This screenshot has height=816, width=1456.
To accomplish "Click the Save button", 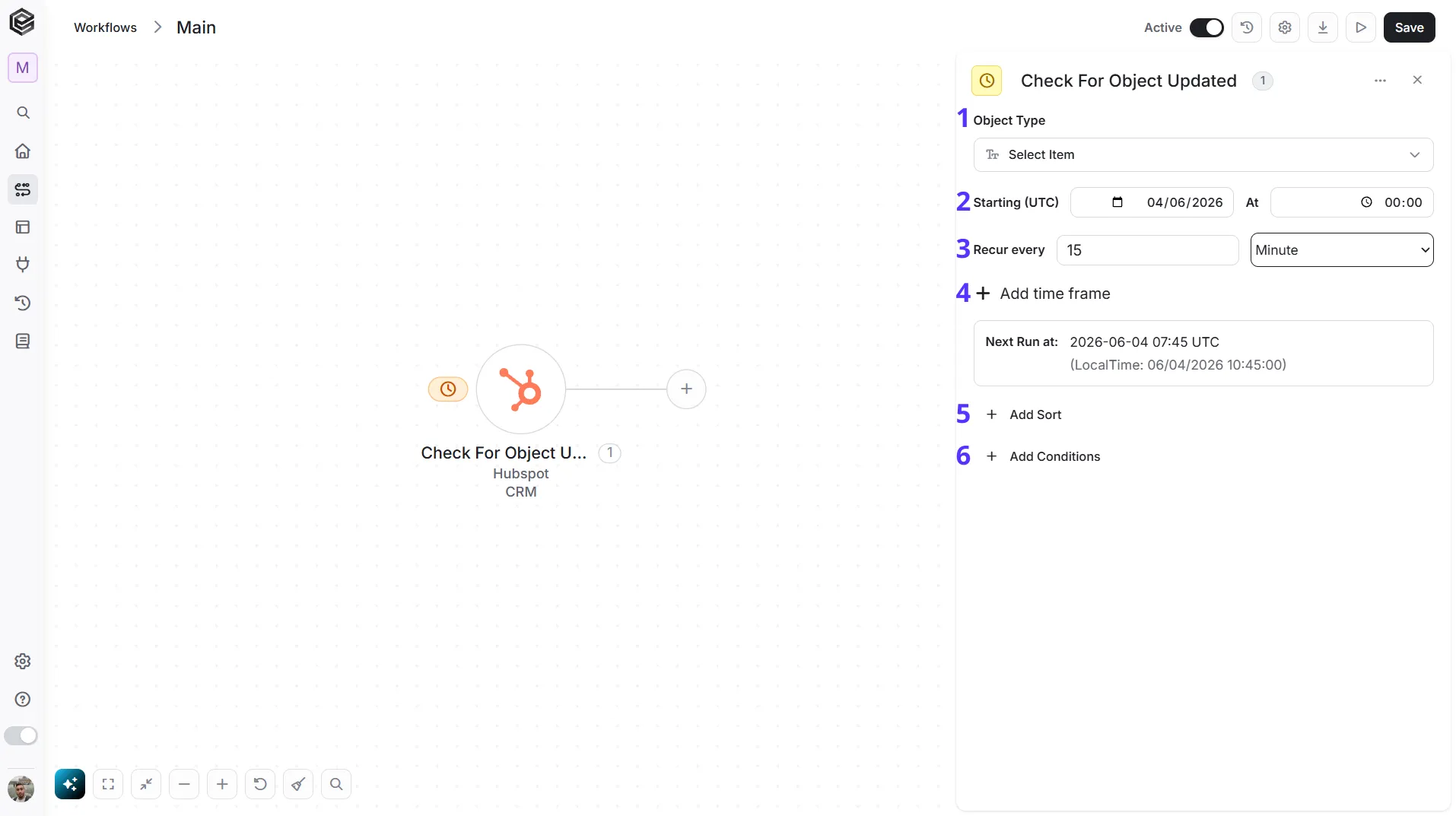I will coord(1409,27).
